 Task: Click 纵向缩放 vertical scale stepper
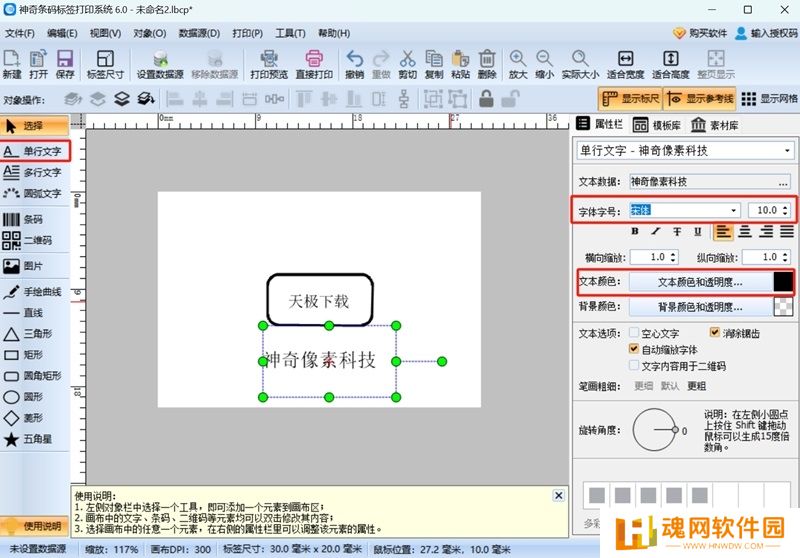pyautogui.click(x=785, y=257)
